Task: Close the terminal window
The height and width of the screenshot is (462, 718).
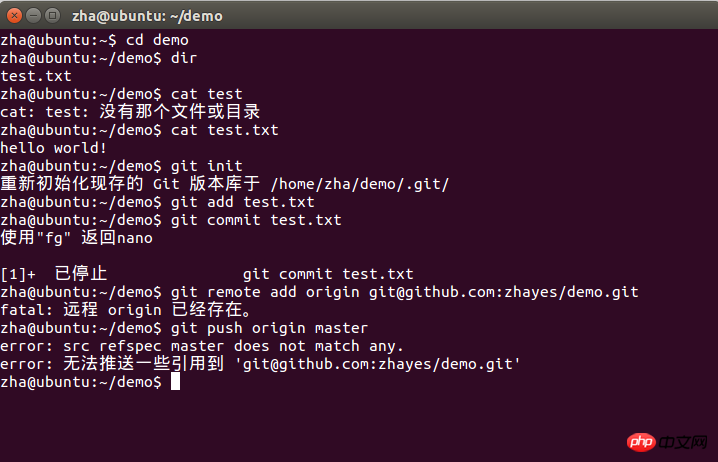Action: click(15, 16)
